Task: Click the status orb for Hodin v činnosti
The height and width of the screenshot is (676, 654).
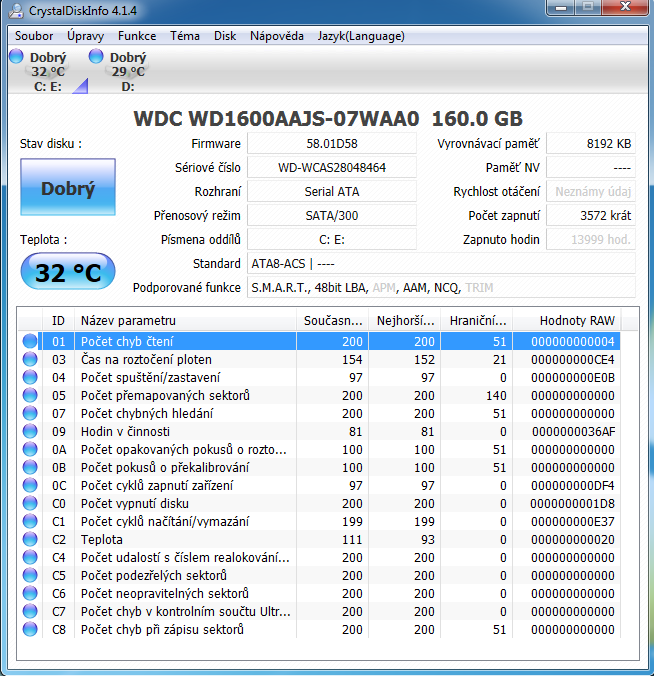Action: (30, 431)
